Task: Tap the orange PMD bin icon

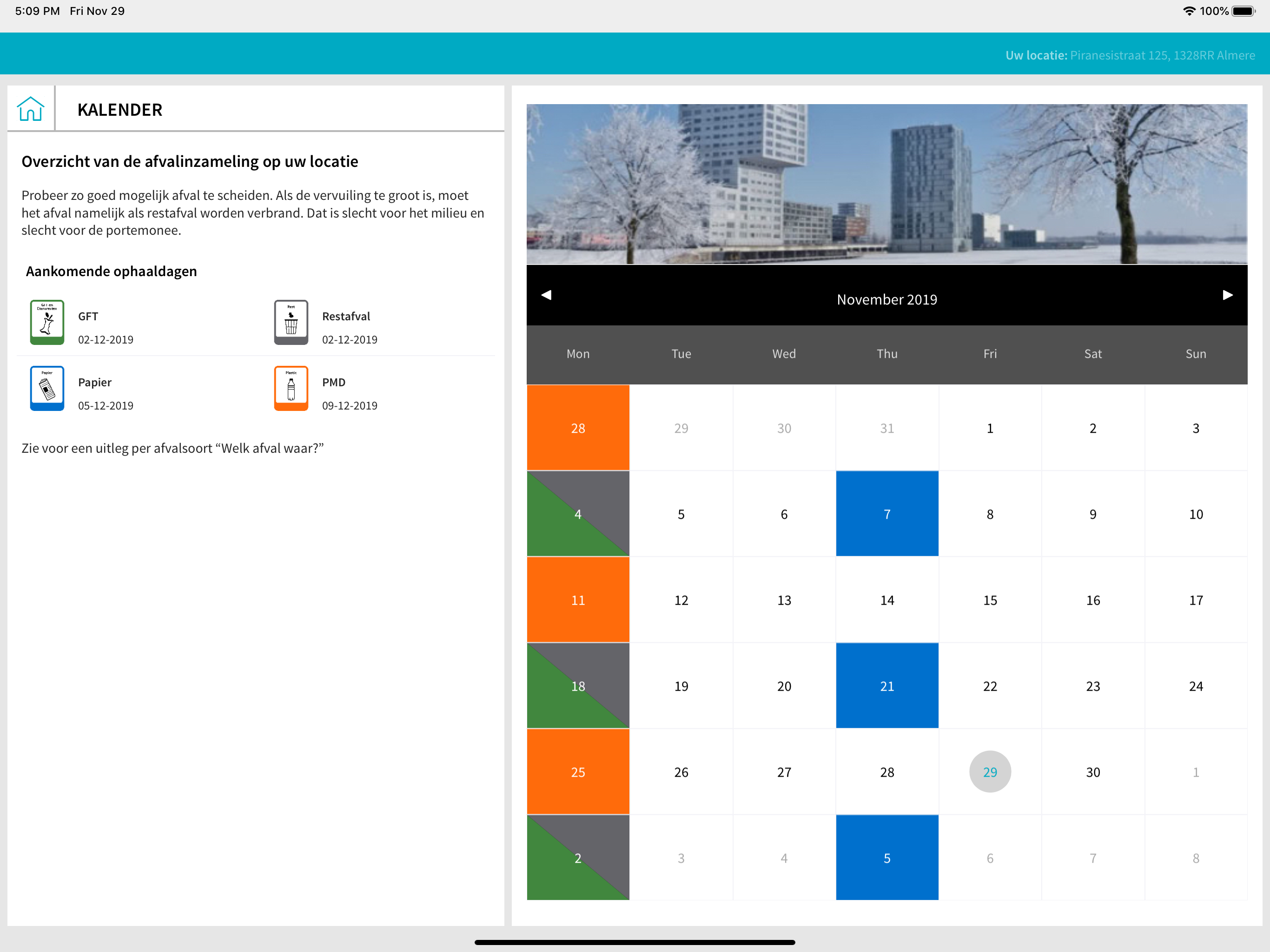Action: 291,388
